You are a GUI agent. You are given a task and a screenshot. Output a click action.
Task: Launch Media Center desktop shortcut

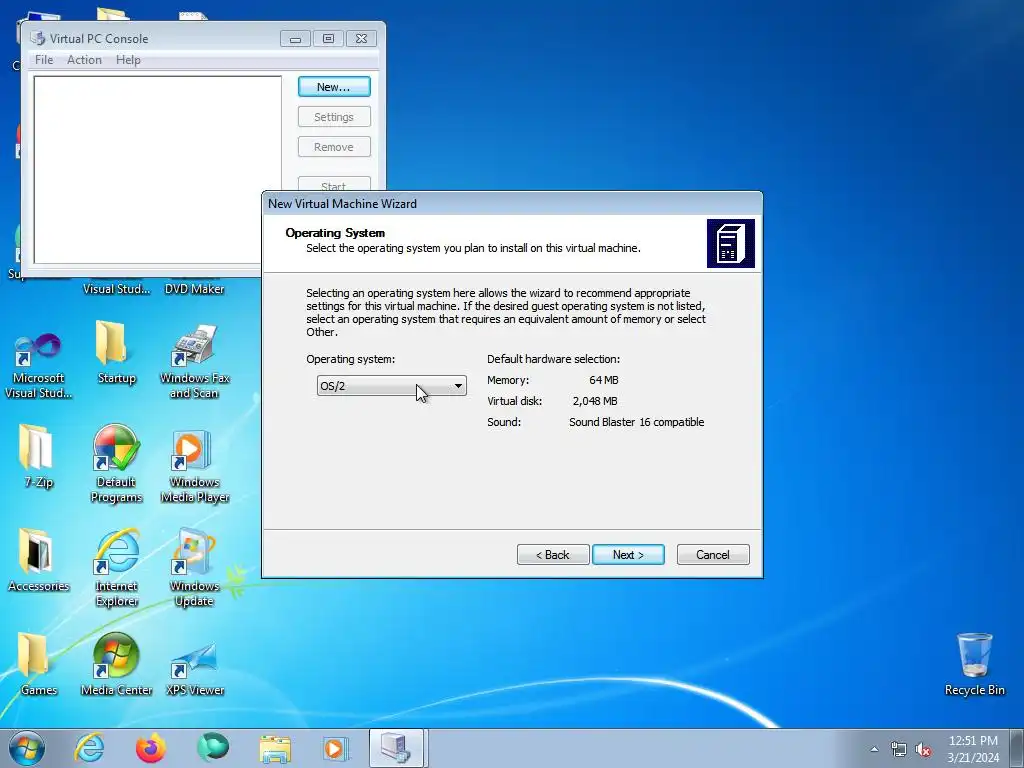[116, 665]
